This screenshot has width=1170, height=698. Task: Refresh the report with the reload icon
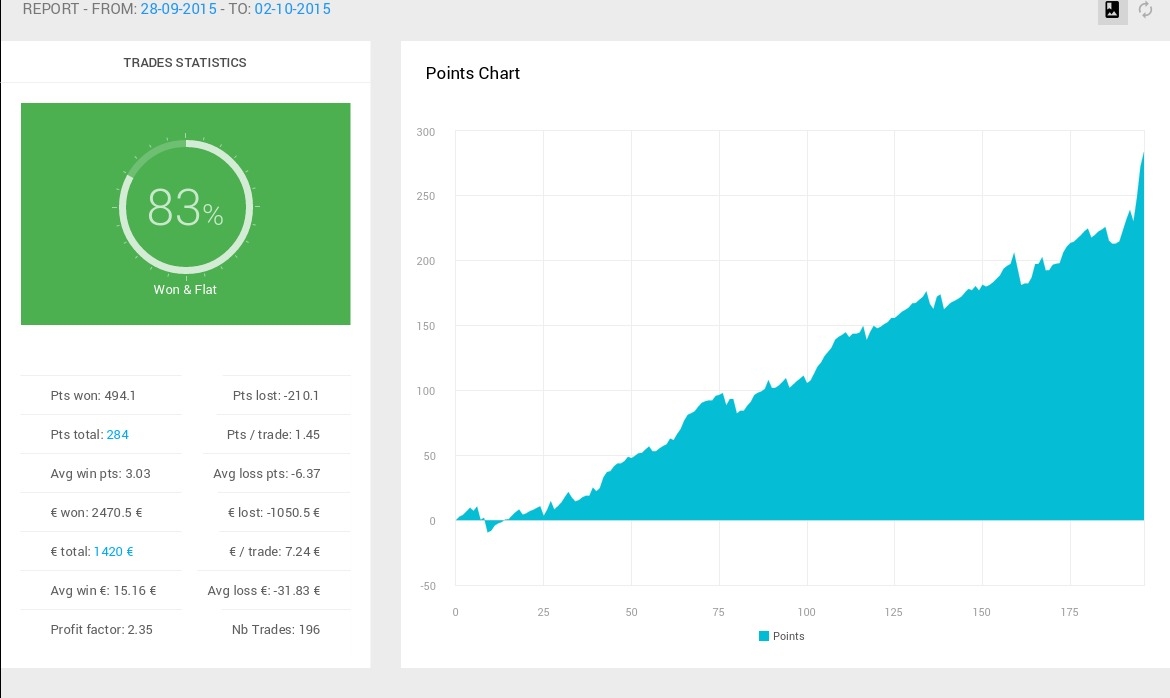[x=1146, y=11]
